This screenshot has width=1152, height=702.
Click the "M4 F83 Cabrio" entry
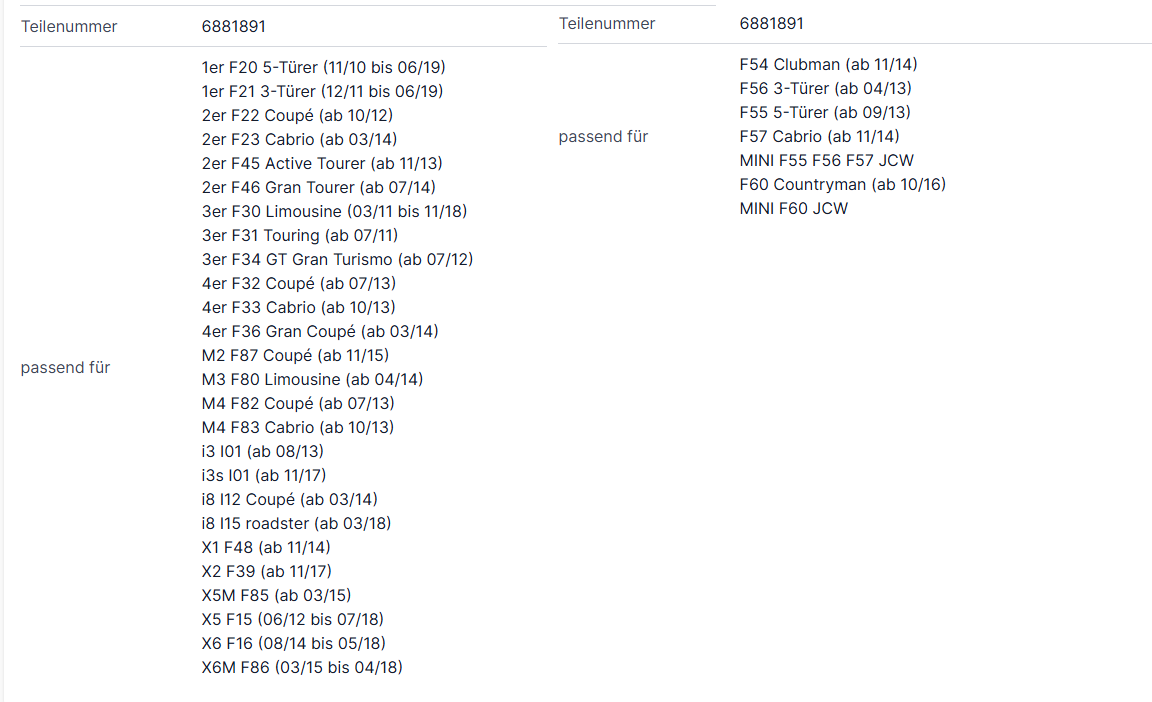[297, 428]
